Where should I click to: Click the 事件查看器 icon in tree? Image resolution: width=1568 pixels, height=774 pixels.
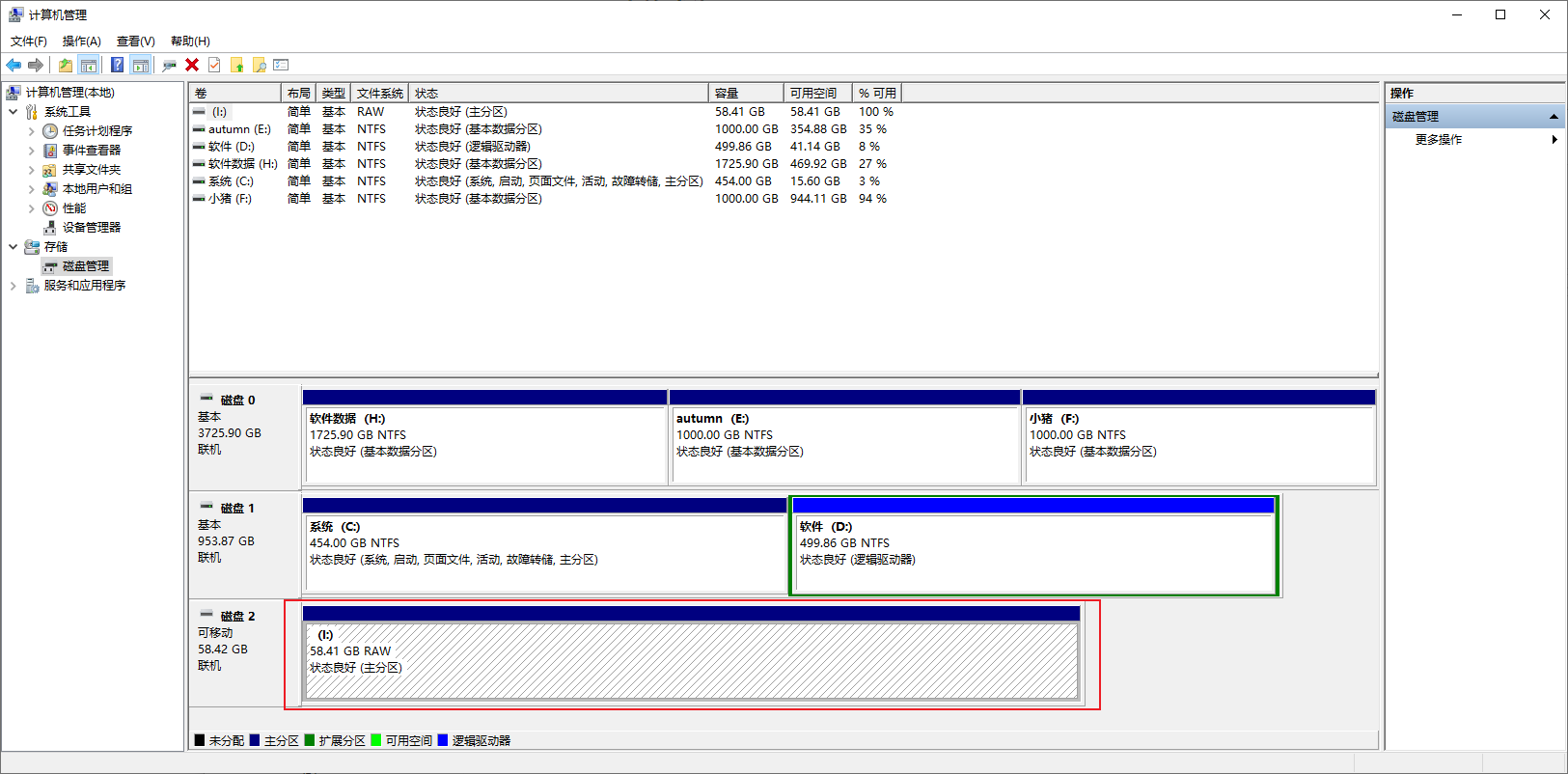coord(50,151)
